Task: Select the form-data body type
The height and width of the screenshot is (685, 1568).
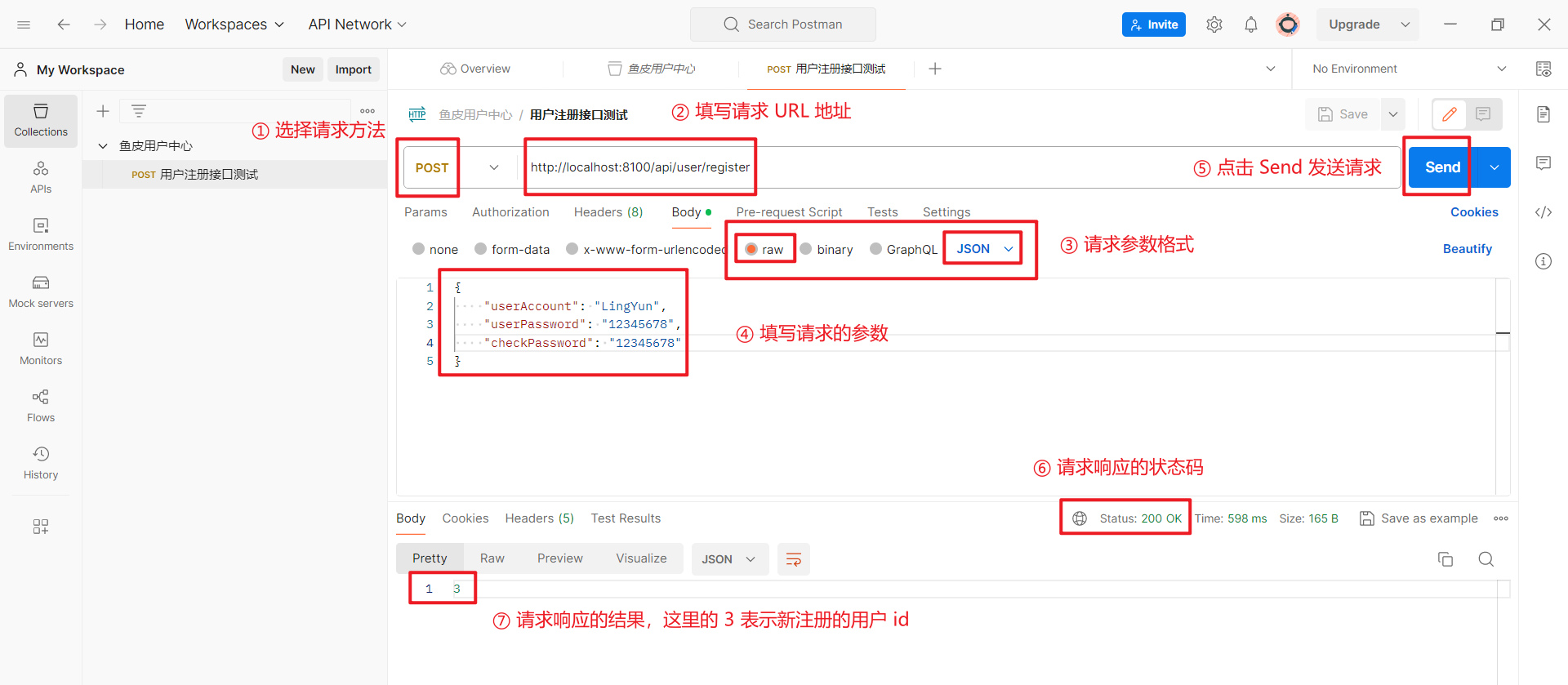Action: tap(481, 249)
